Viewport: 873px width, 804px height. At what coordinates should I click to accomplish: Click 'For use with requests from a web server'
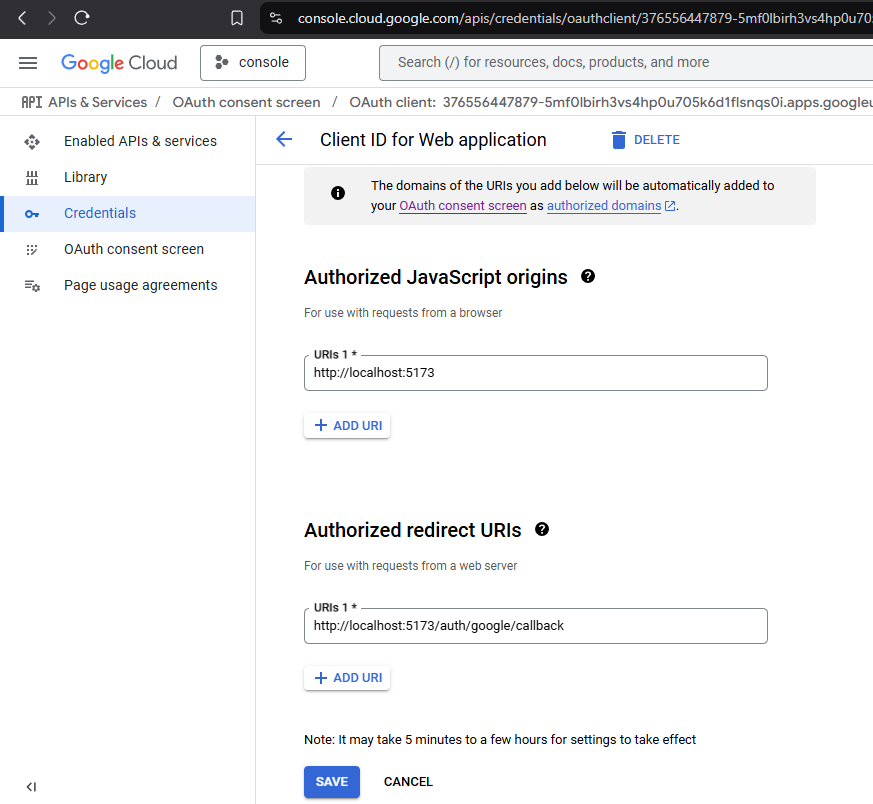tap(410, 566)
